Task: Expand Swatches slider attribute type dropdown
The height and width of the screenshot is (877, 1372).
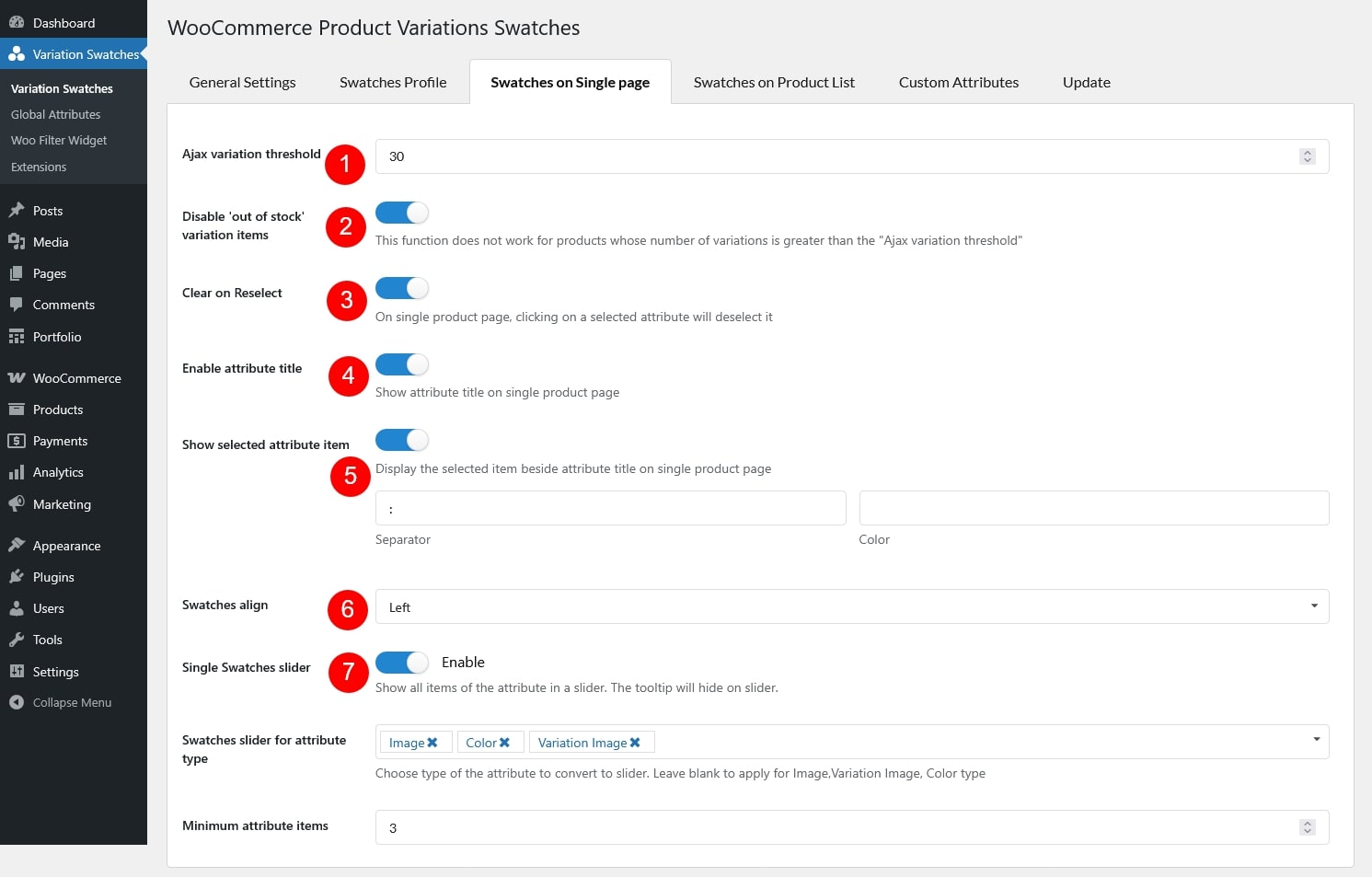Action: (1316, 740)
